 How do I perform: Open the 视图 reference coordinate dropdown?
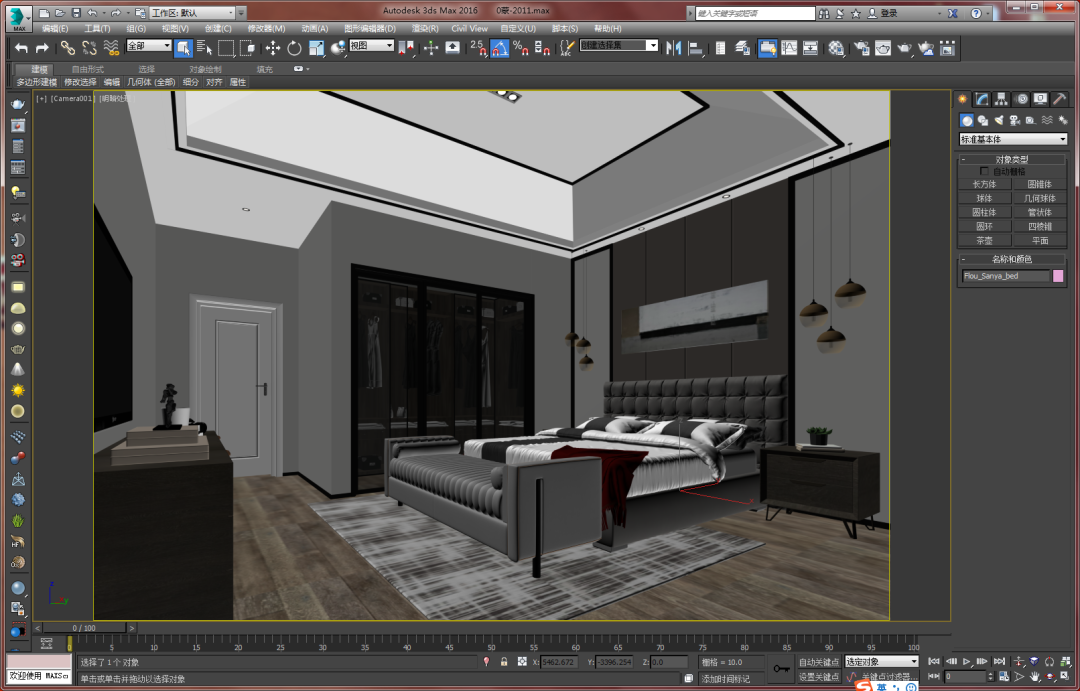click(372, 45)
